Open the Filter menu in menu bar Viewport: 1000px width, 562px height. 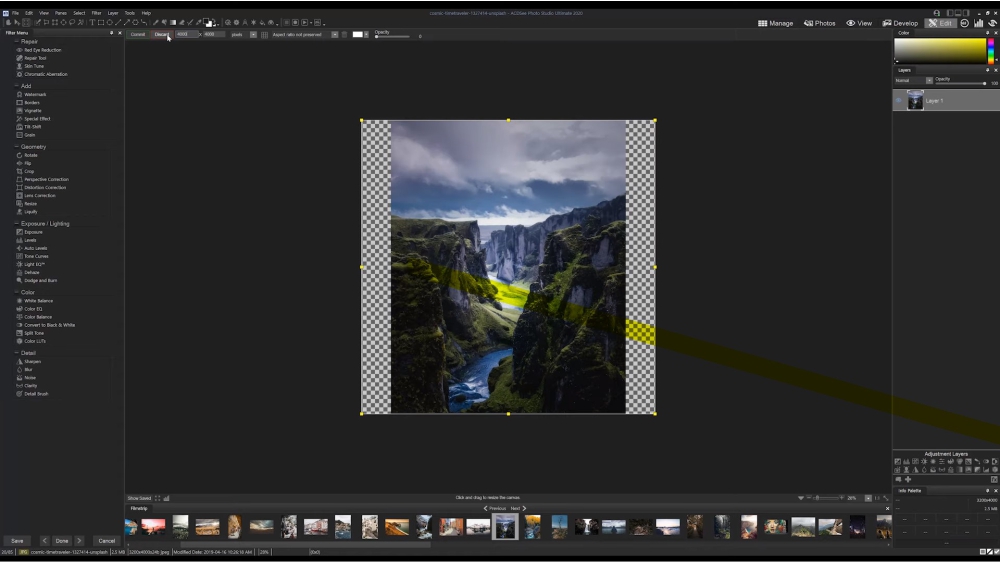[96, 13]
